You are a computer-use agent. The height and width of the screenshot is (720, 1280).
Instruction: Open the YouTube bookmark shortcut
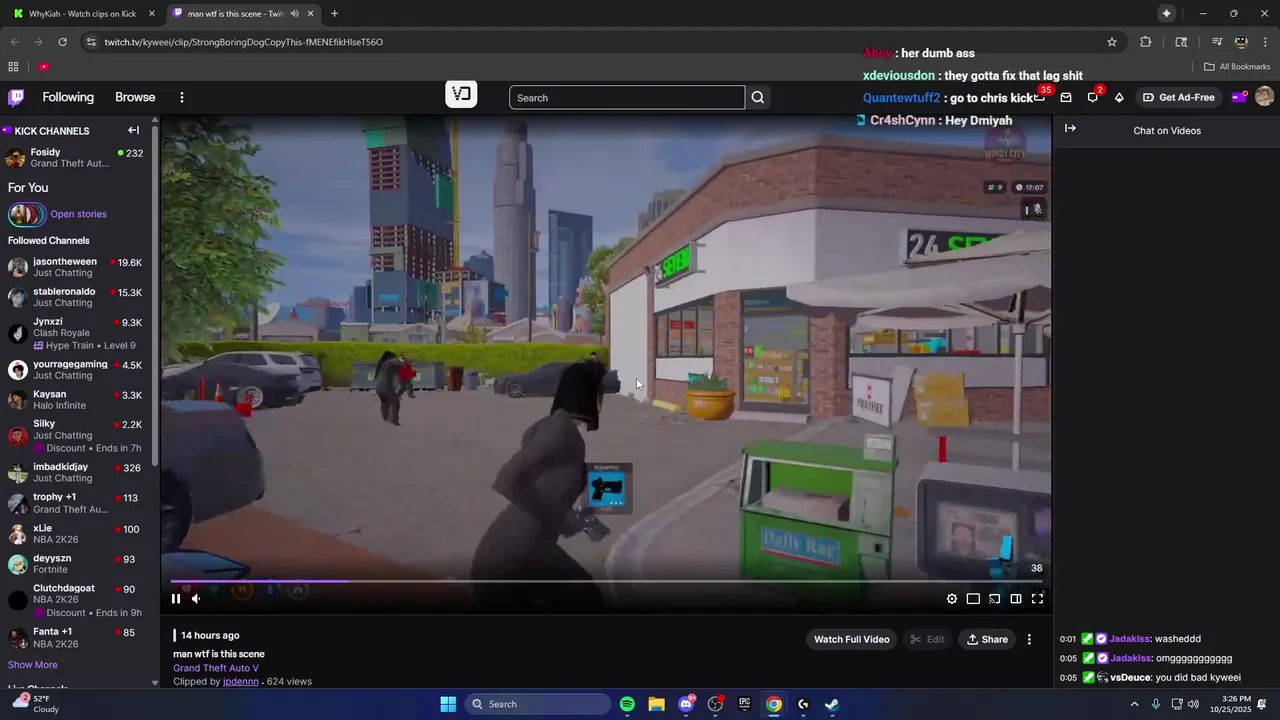[x=44, y=67]
